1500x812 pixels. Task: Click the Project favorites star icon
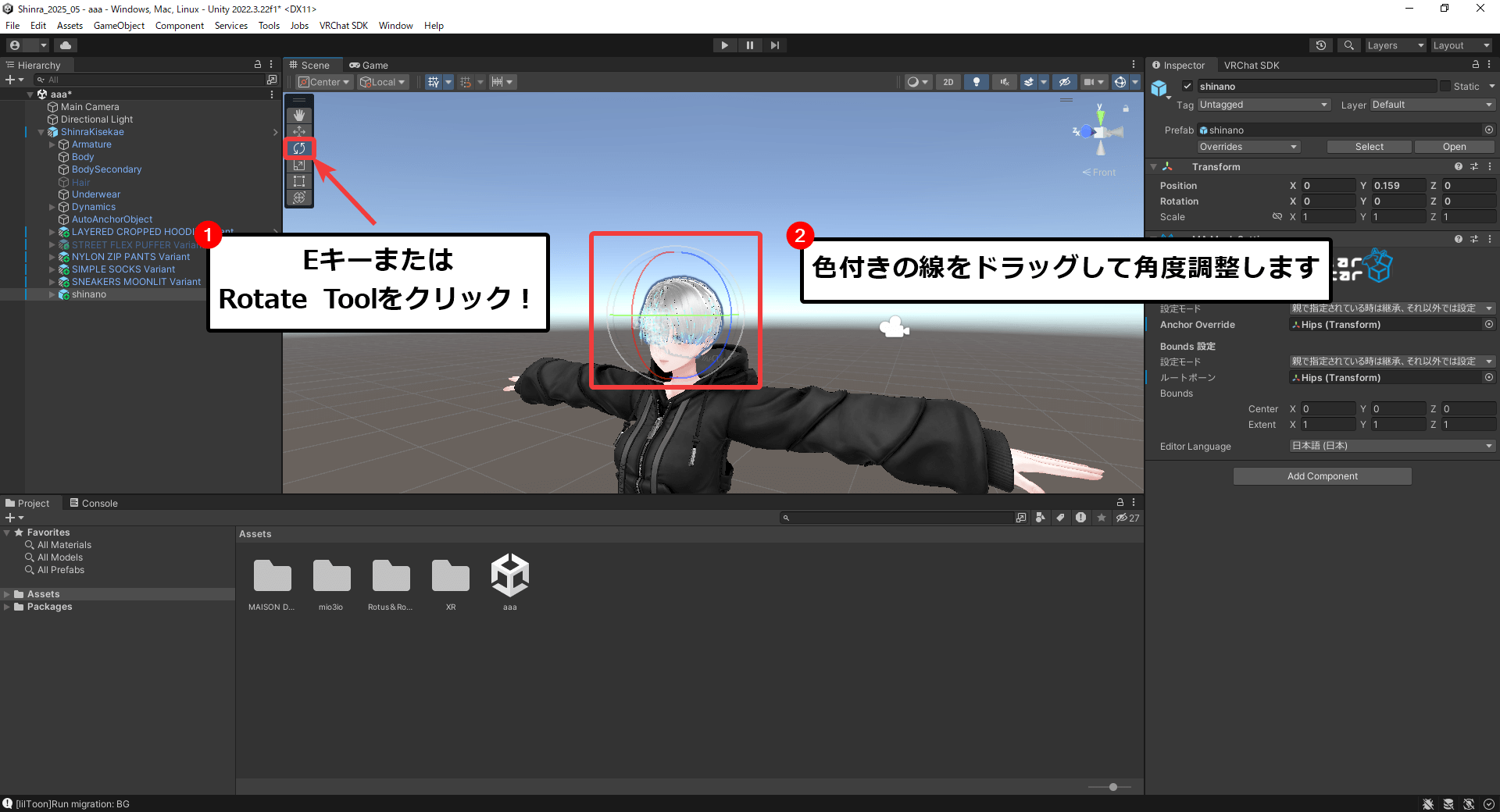pyautogui.click(x=1102, y=518)
